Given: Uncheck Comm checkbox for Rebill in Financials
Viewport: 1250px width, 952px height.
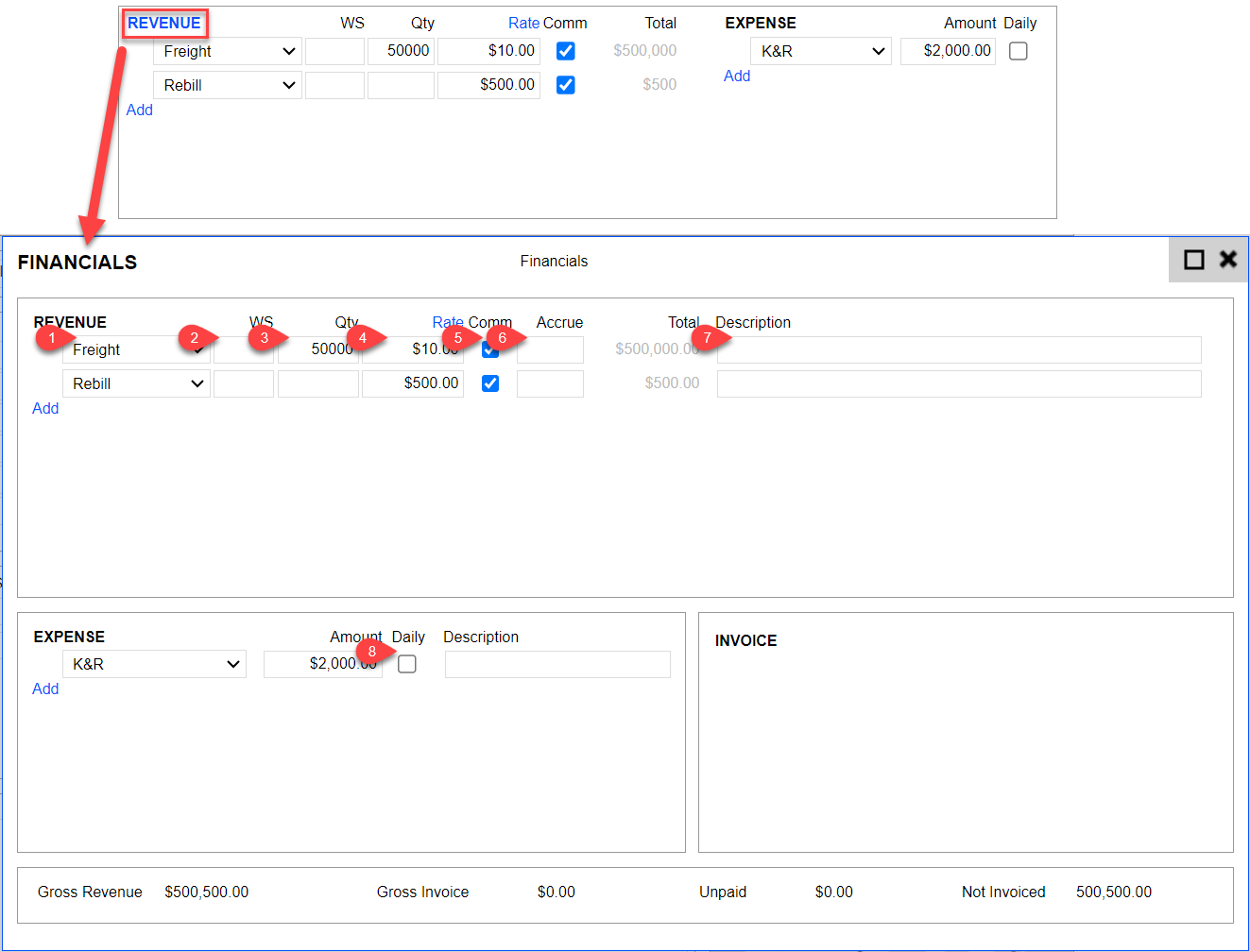Looking at the screenshot, I should [490, 383].
